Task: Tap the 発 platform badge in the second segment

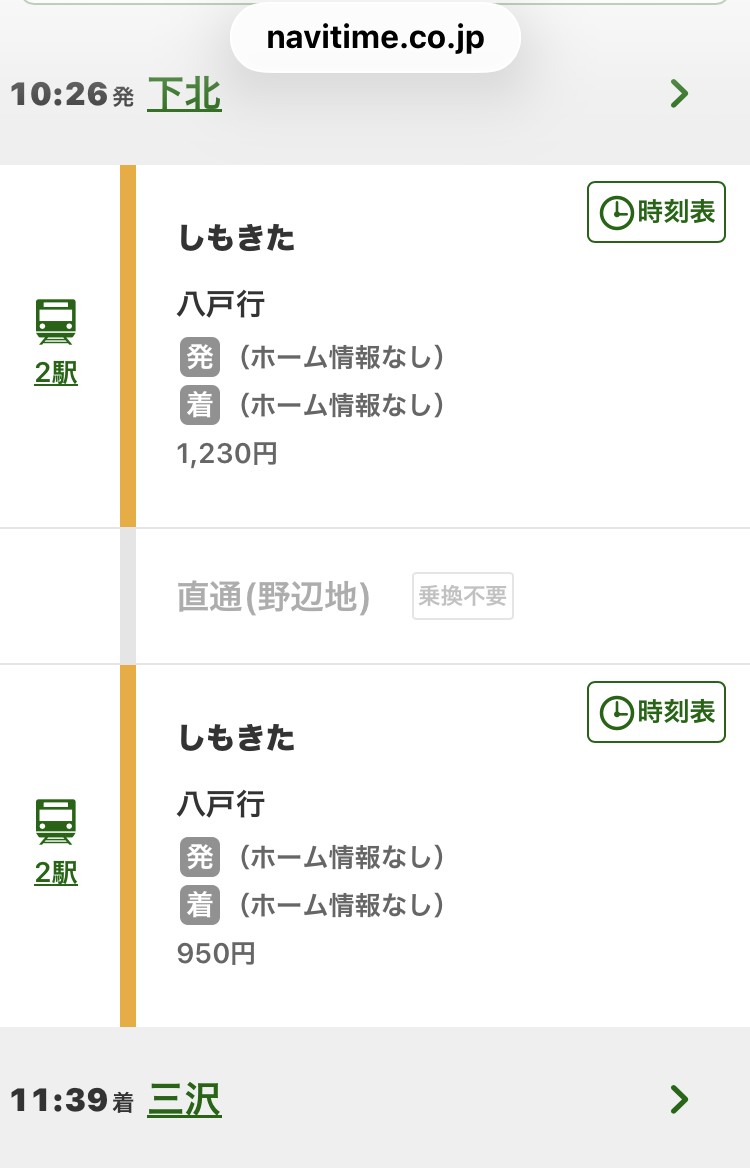Action: tap(200, 857)
